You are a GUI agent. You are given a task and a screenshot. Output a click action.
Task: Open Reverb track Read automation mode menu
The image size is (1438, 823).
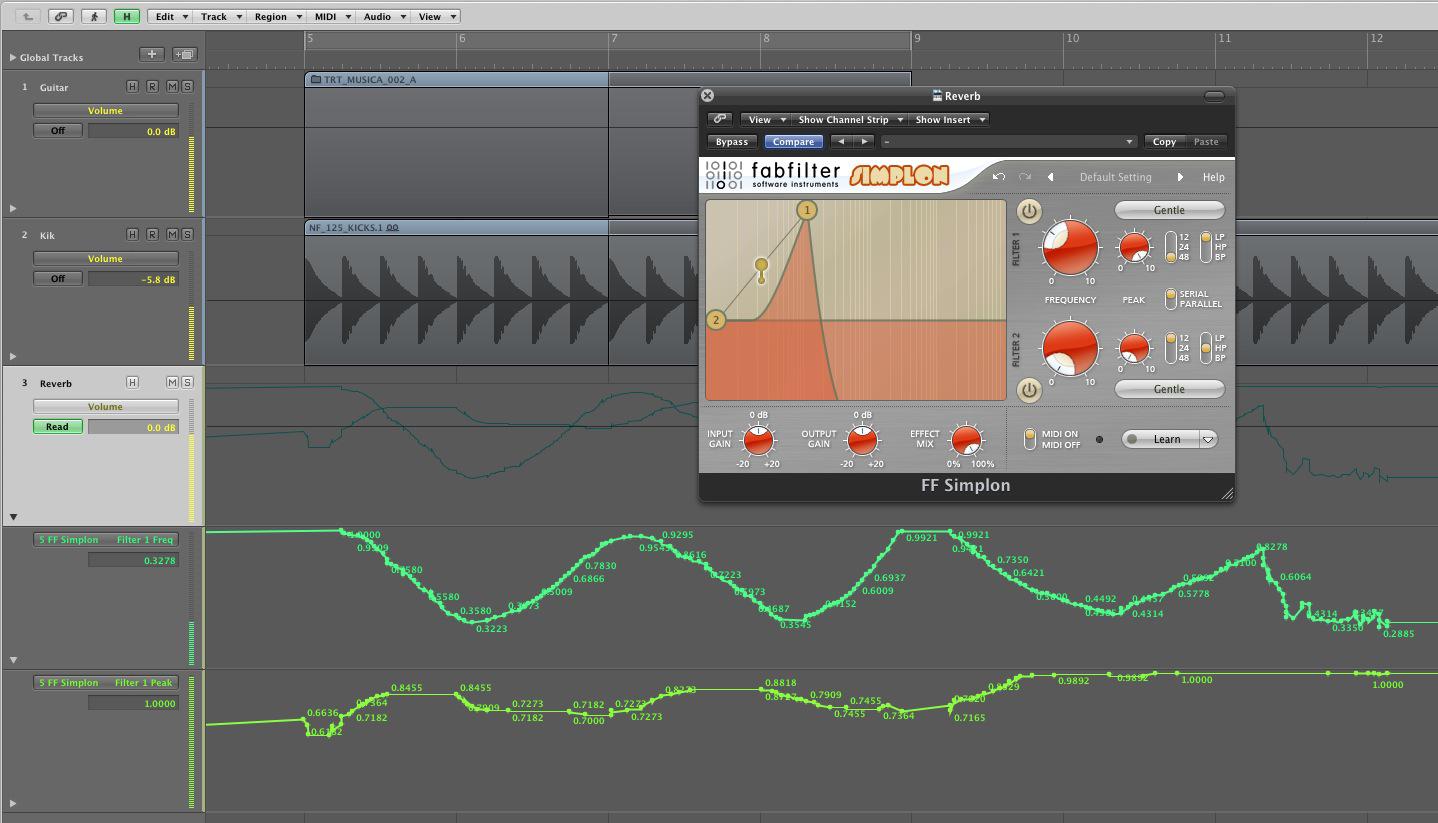(58, 427)
